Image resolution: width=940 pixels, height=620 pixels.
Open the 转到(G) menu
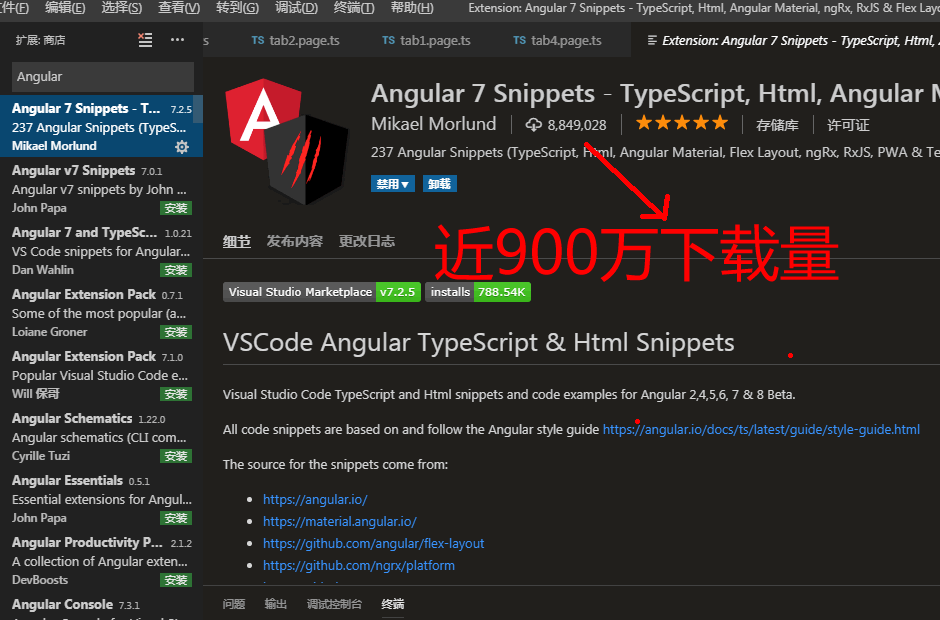click(237, 8)
